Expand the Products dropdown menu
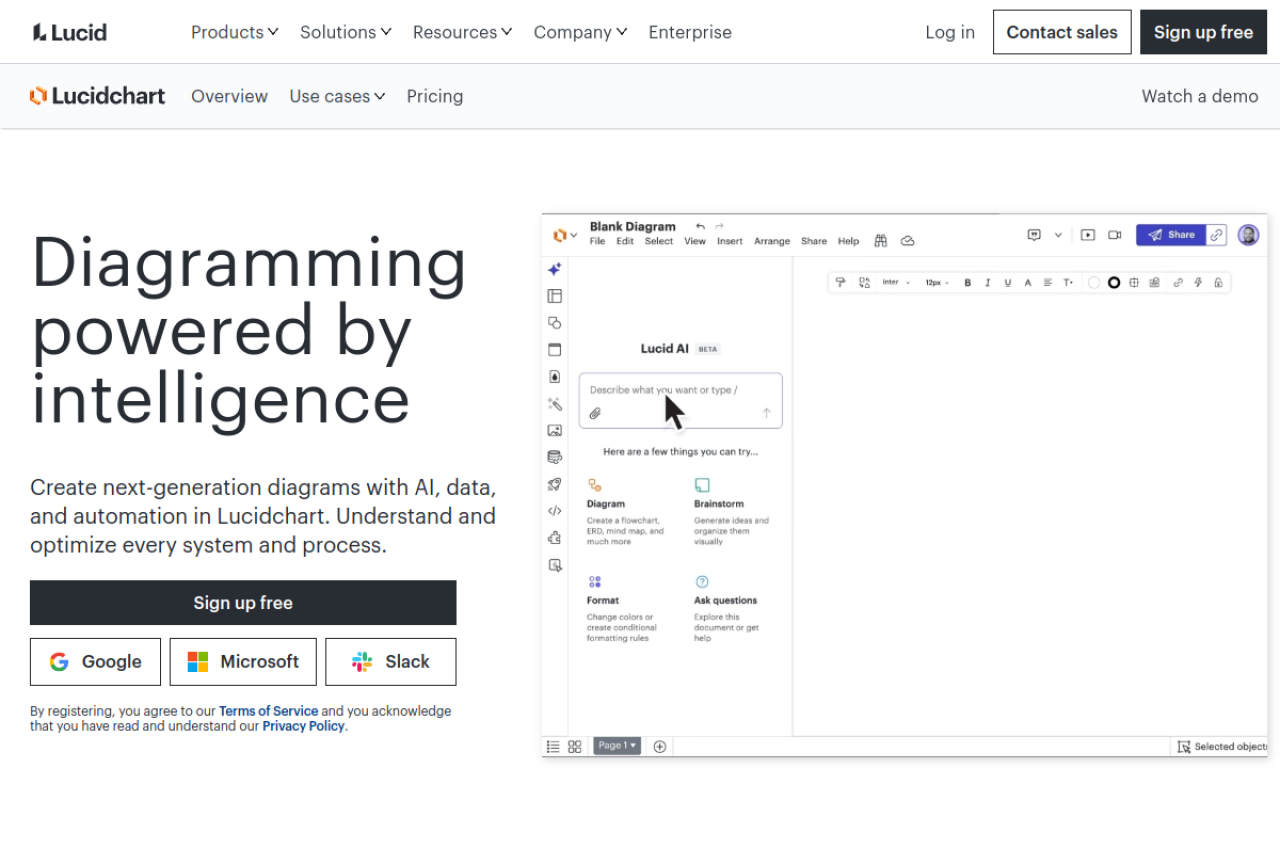The image size is (1280, 853). 235,32
